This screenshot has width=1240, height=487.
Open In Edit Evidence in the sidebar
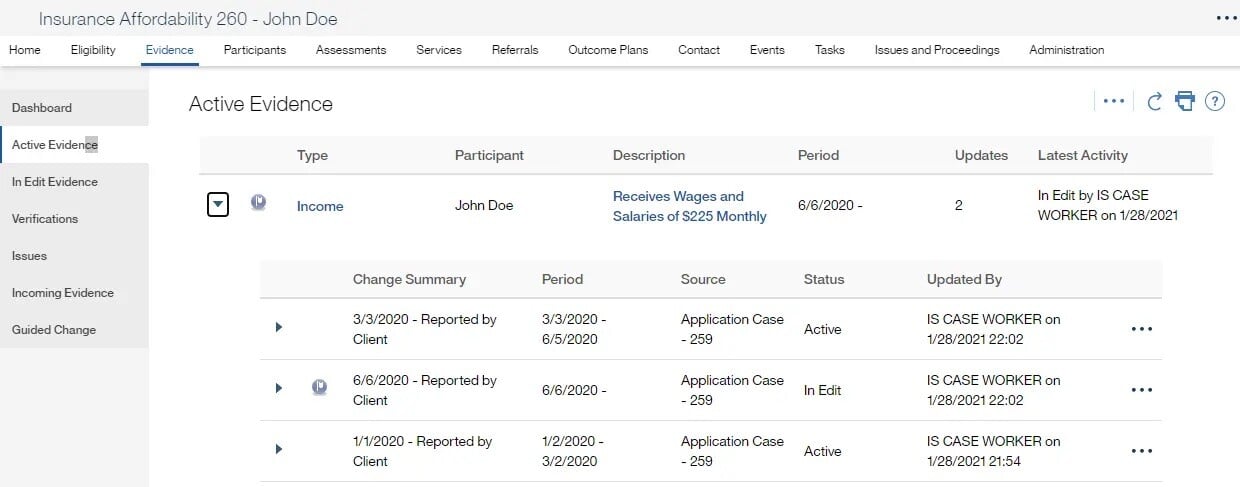point(74,182)
